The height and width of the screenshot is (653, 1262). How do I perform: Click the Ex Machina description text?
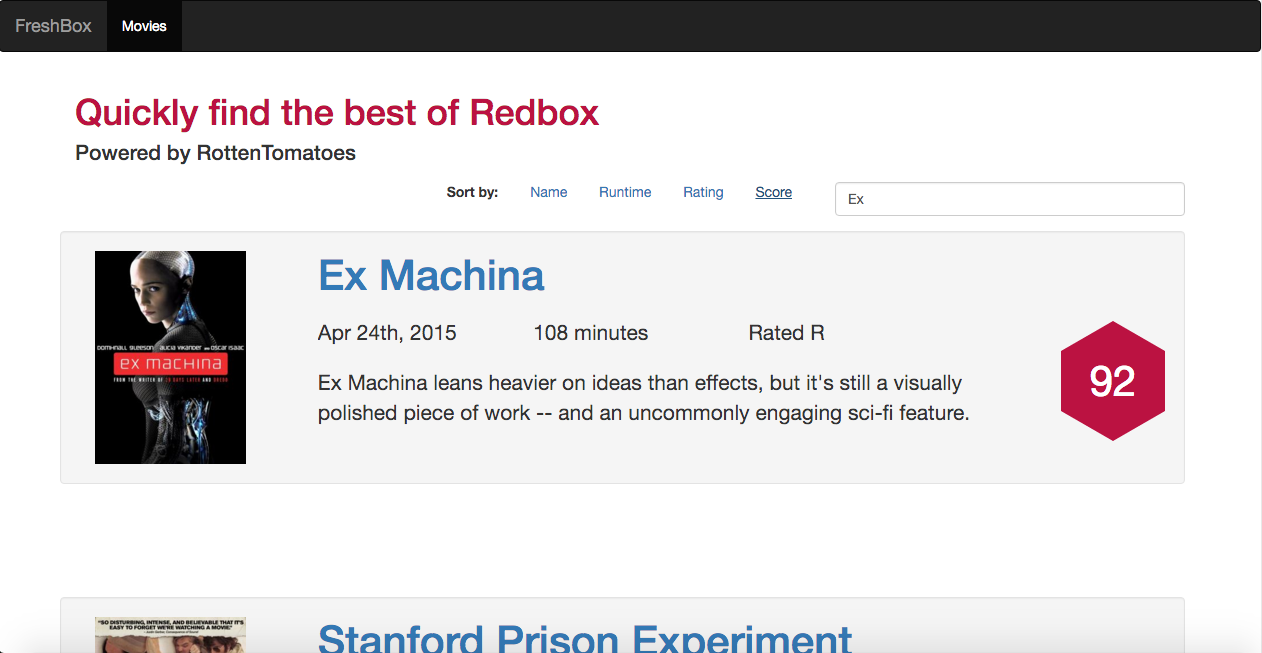643,398
